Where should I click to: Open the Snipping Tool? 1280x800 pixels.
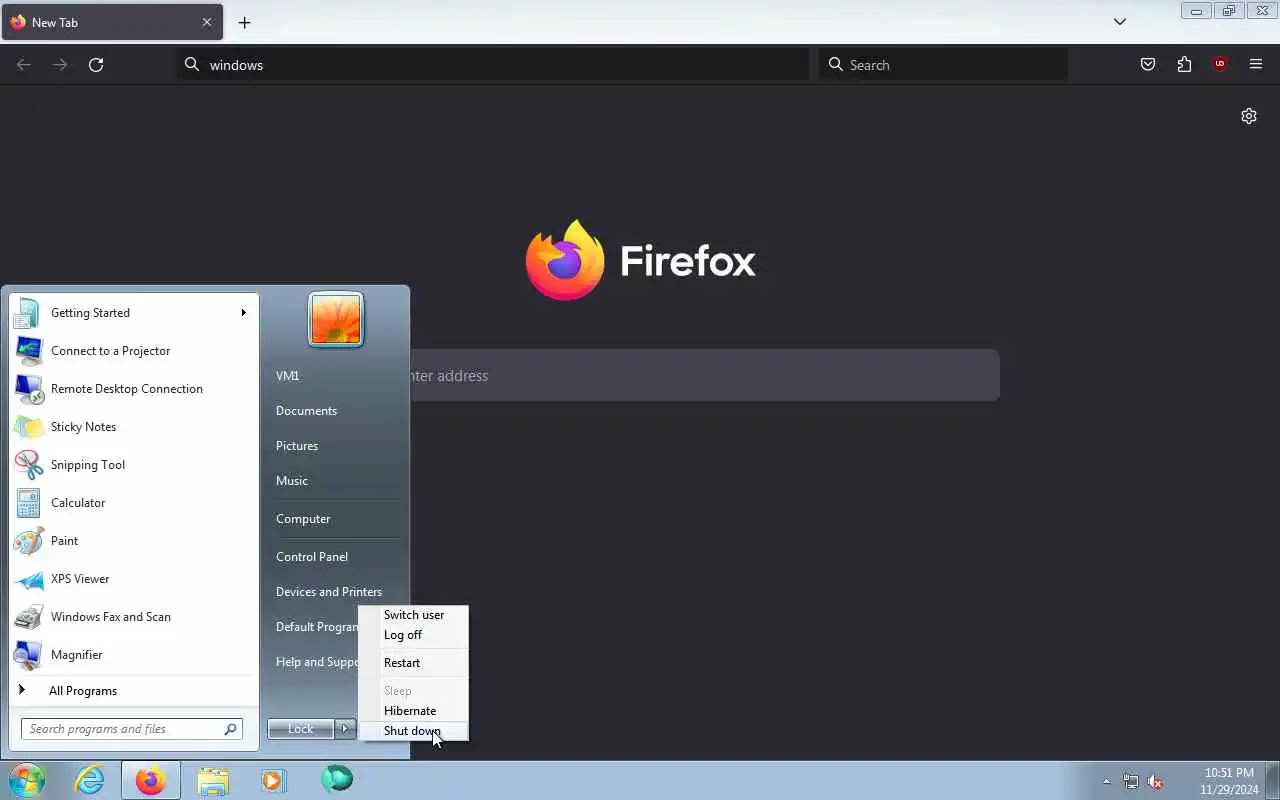point(133,465)
